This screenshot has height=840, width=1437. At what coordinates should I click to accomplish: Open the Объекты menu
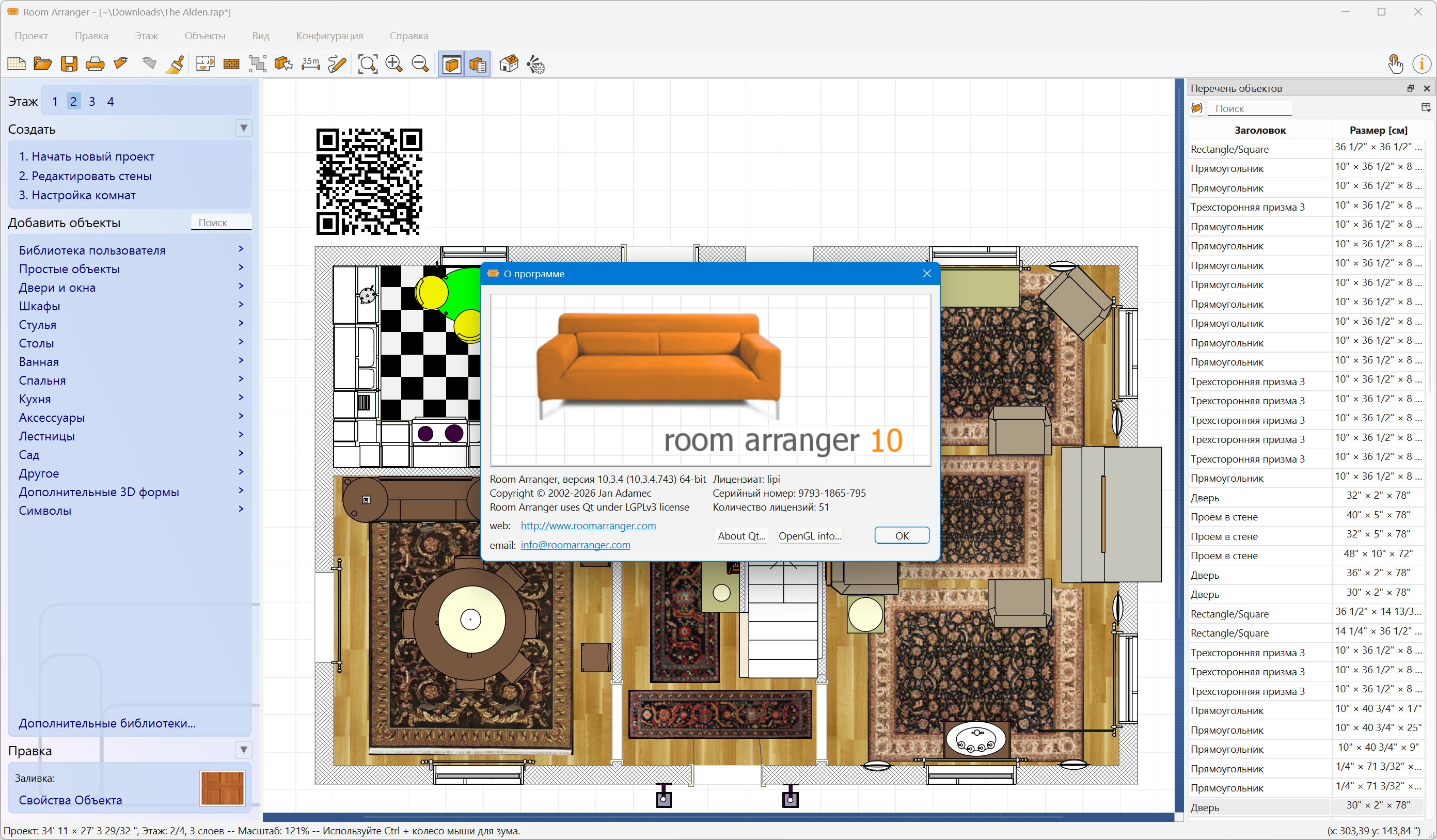(x=204, y=35)
